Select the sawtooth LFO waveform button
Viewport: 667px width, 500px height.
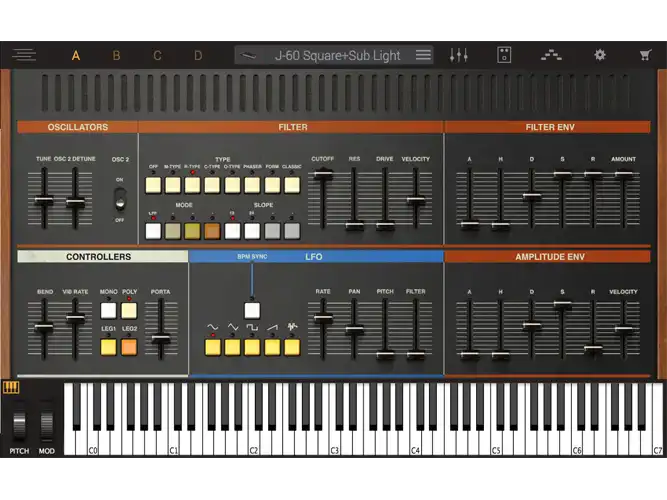pos(272,347)
